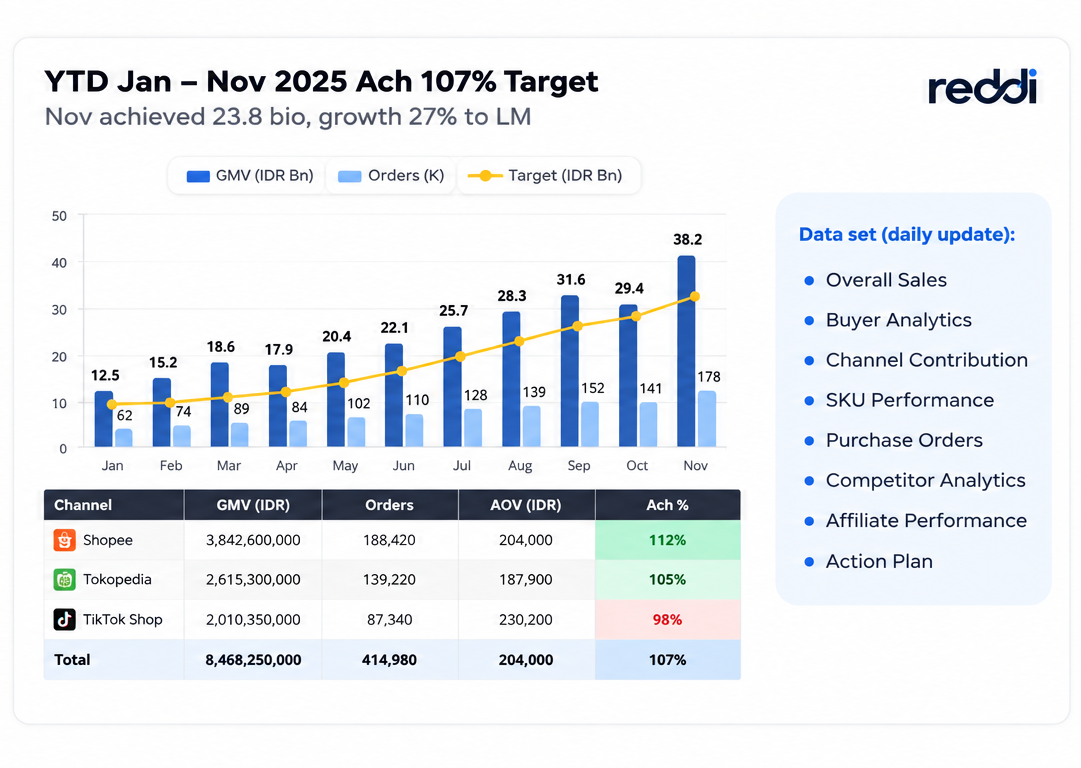
Task: Sort by Channel column header
Action: tap(114, 505)
